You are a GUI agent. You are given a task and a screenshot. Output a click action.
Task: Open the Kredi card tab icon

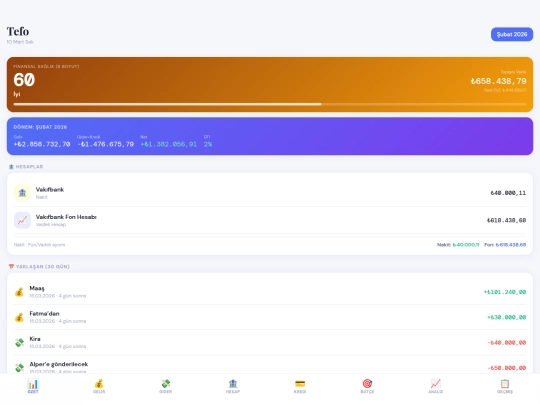[300, 383]
